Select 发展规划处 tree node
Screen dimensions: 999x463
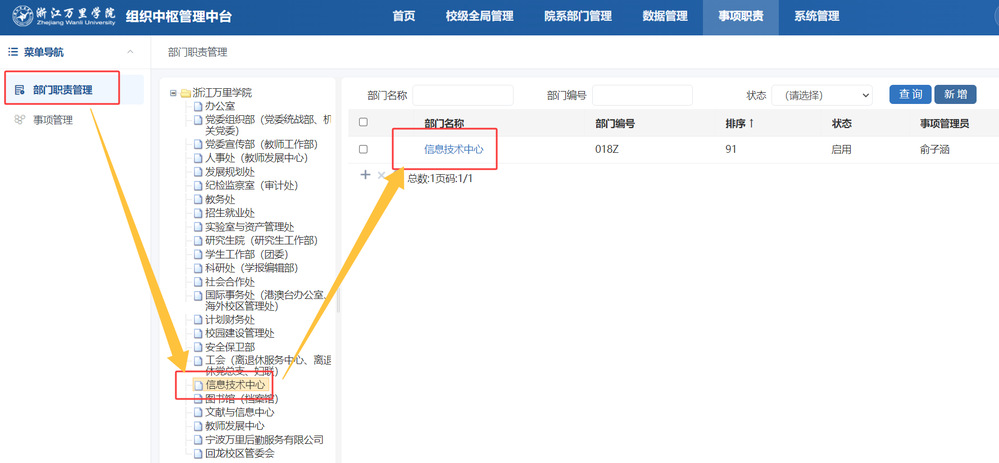(230, 172)
